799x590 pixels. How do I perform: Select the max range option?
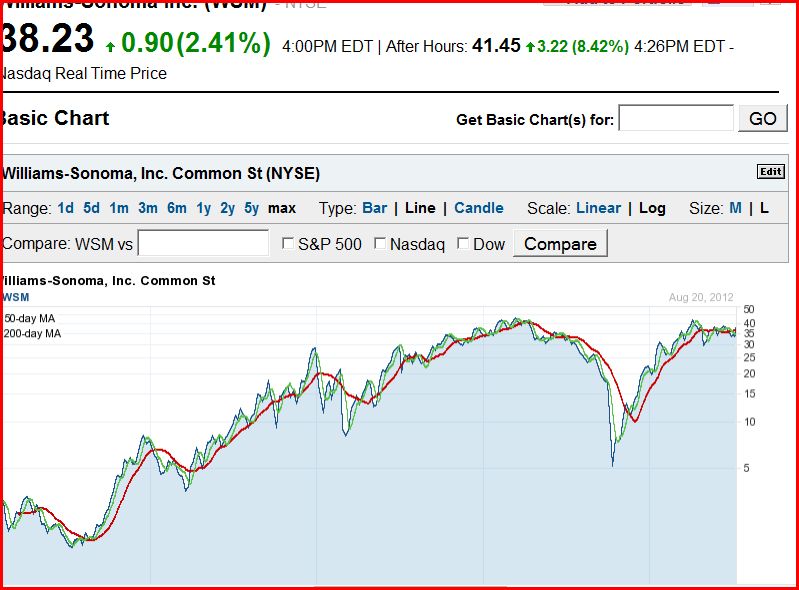tap(282, 208)
